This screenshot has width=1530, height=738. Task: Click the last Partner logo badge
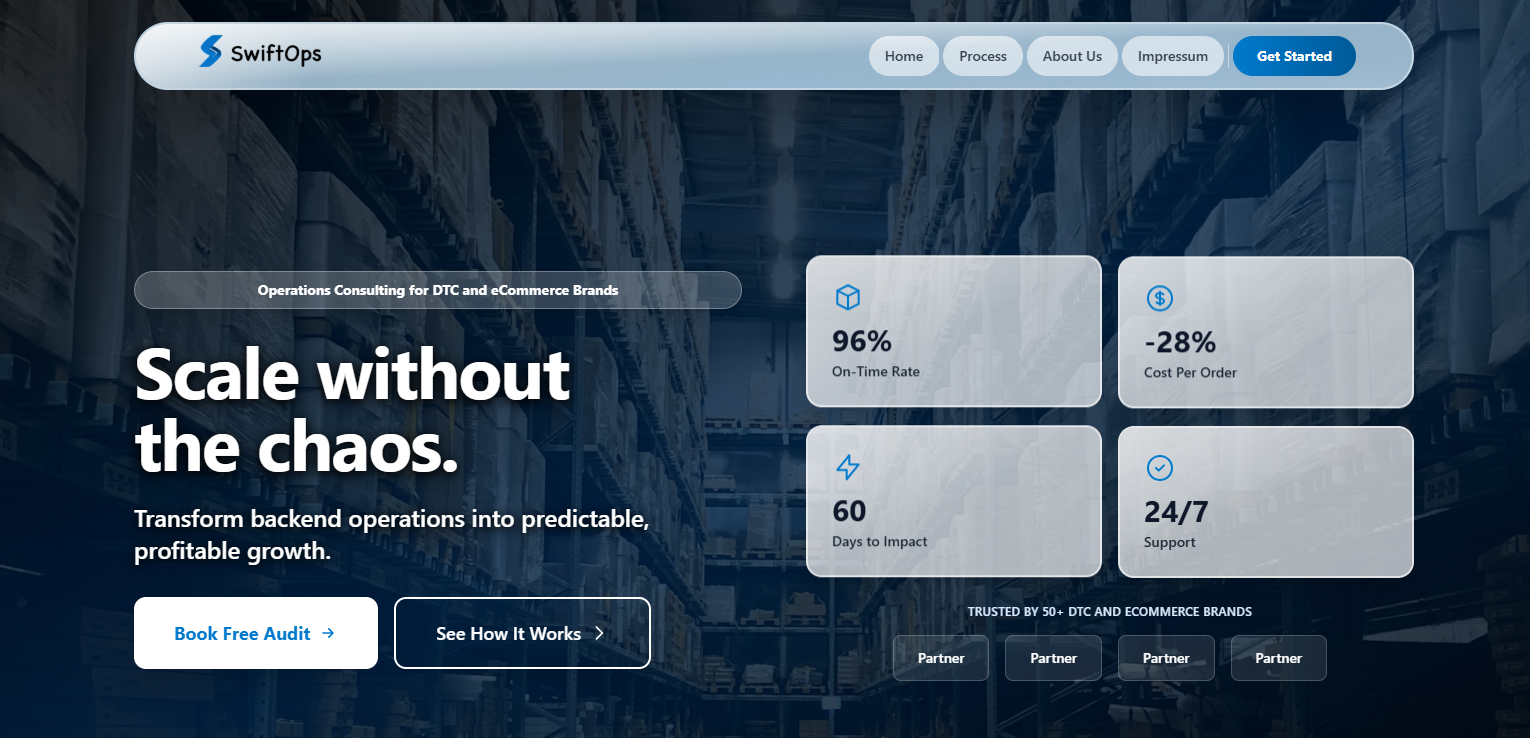coord(1278,658)
